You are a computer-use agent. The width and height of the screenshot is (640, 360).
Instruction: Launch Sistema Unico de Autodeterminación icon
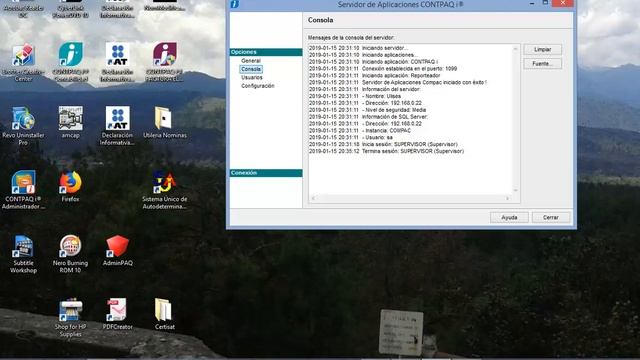(x=164, y=190)
